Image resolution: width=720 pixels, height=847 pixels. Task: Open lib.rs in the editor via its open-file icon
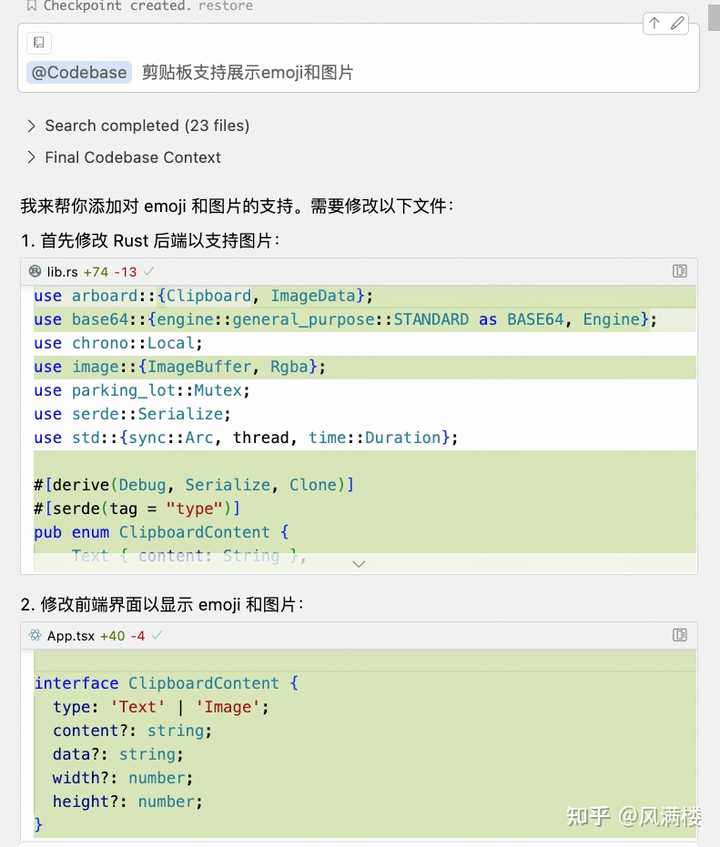pyautogui.click(x=680, y=271)
